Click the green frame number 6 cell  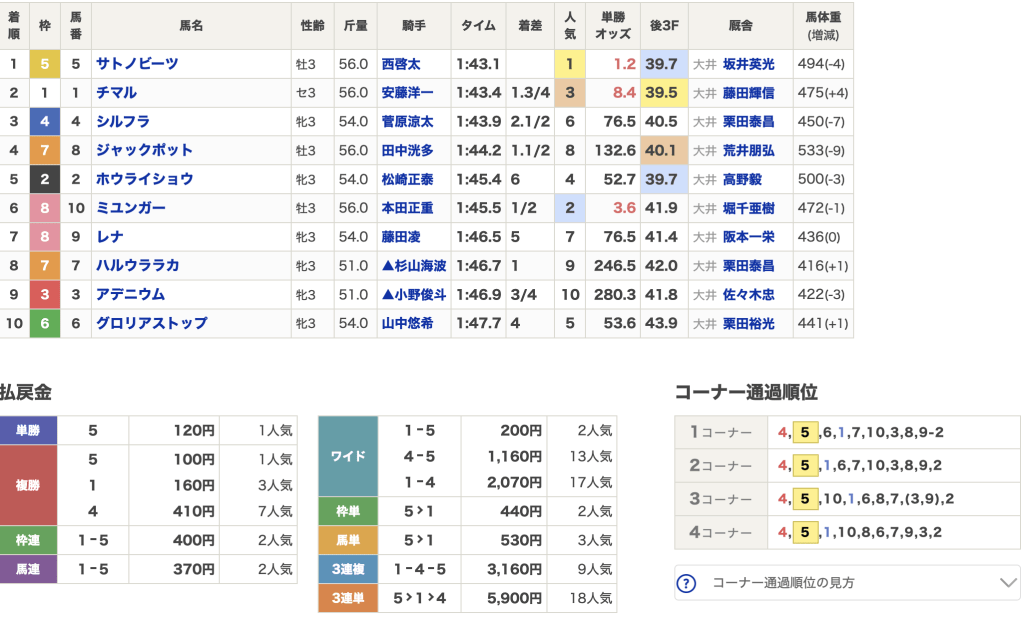[x=45, y=323]
